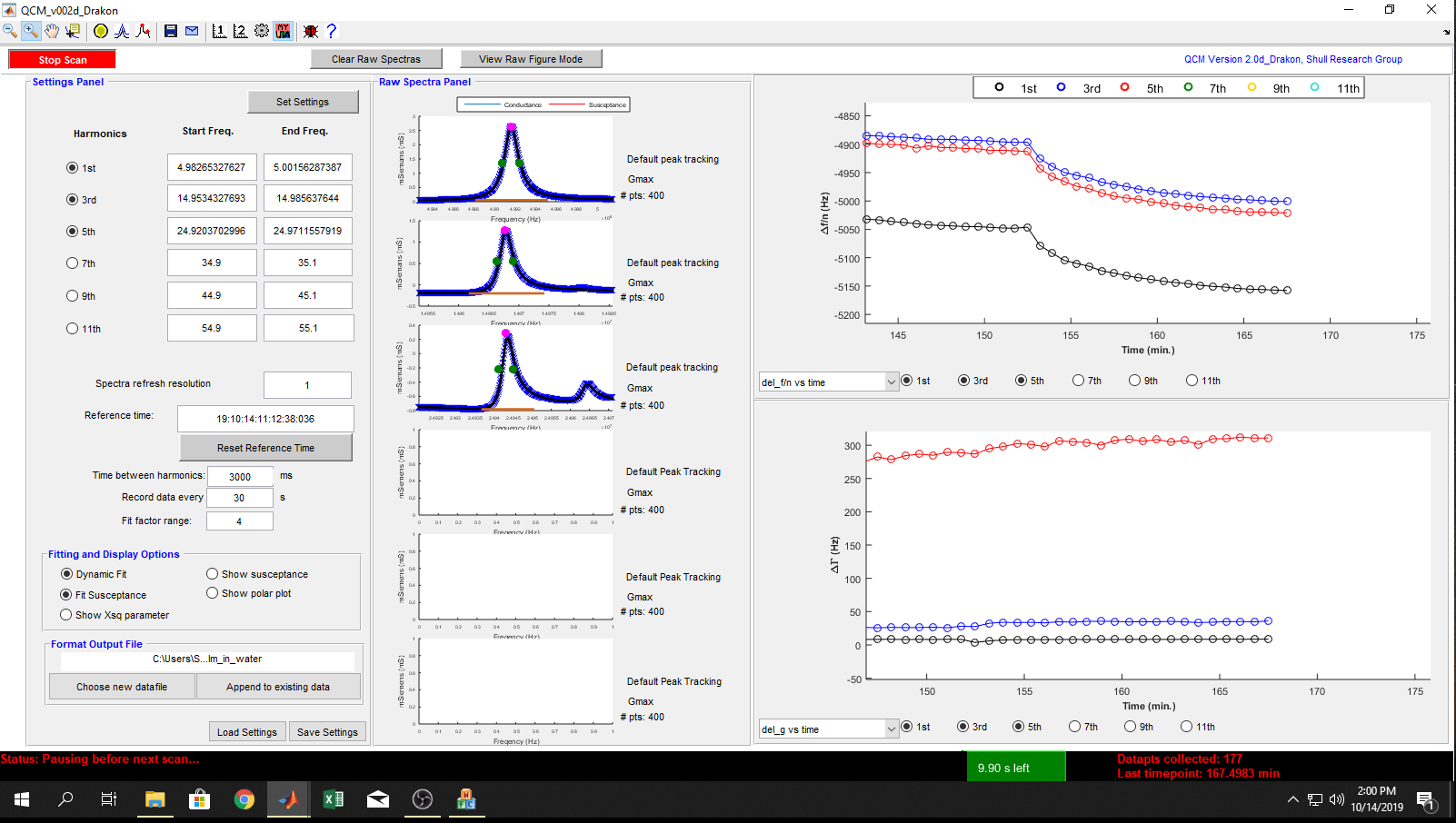Click the Reset Reference Time button
The image size is (1456, 823).
pyautogui.click(x=265, y=448)
